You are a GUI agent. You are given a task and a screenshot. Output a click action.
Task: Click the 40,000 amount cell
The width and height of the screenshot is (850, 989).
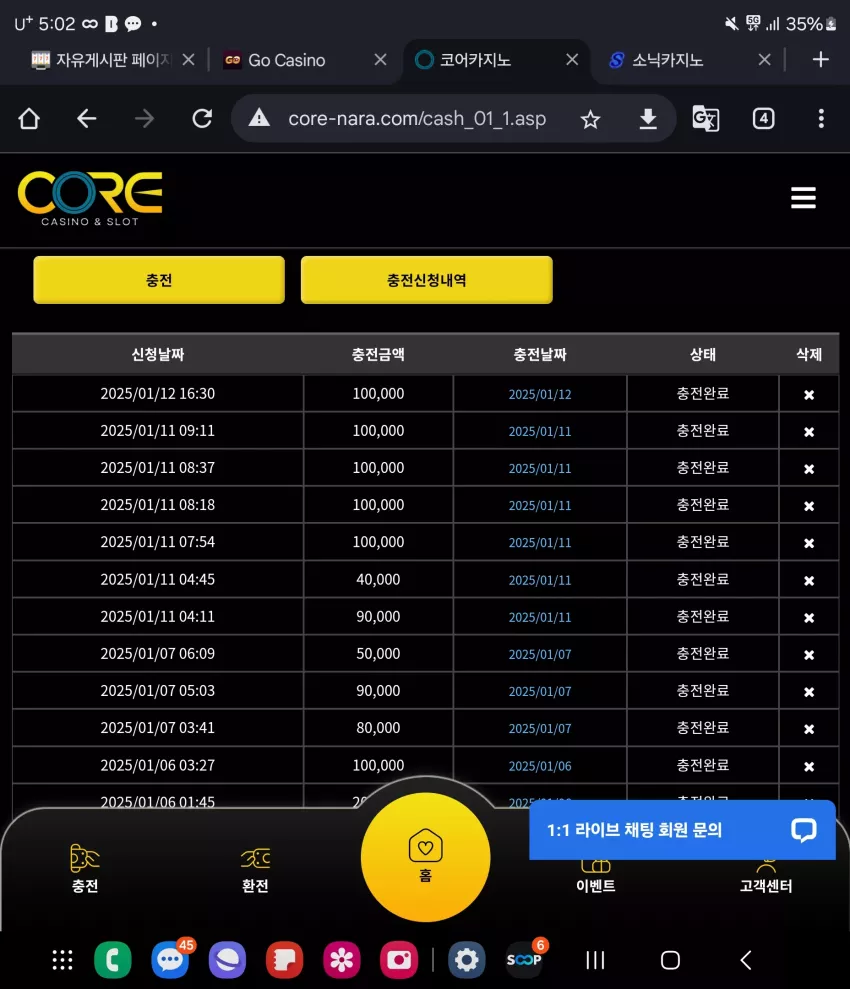click(x=378, y=579)
